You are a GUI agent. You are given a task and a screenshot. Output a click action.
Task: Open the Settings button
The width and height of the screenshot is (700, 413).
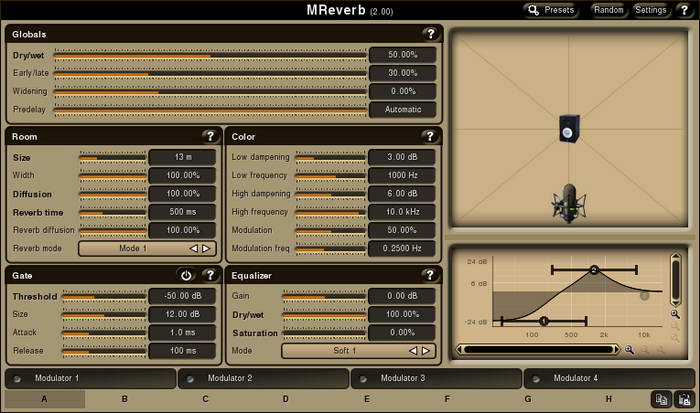click(x=651, y=10)
